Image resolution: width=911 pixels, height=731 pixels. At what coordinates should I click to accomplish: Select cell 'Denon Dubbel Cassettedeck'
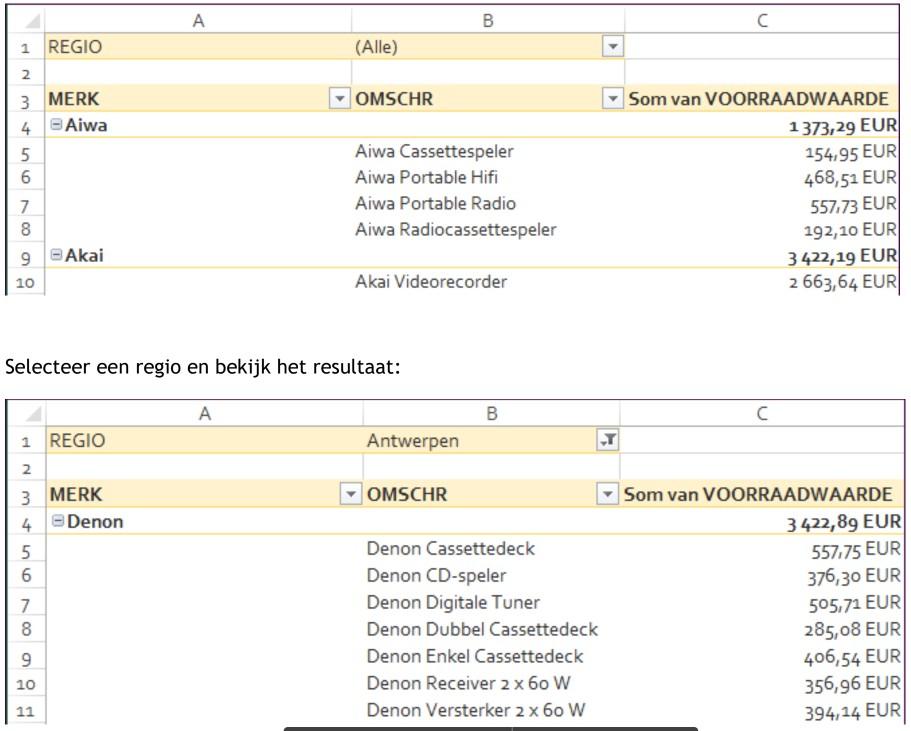point(482,629)
